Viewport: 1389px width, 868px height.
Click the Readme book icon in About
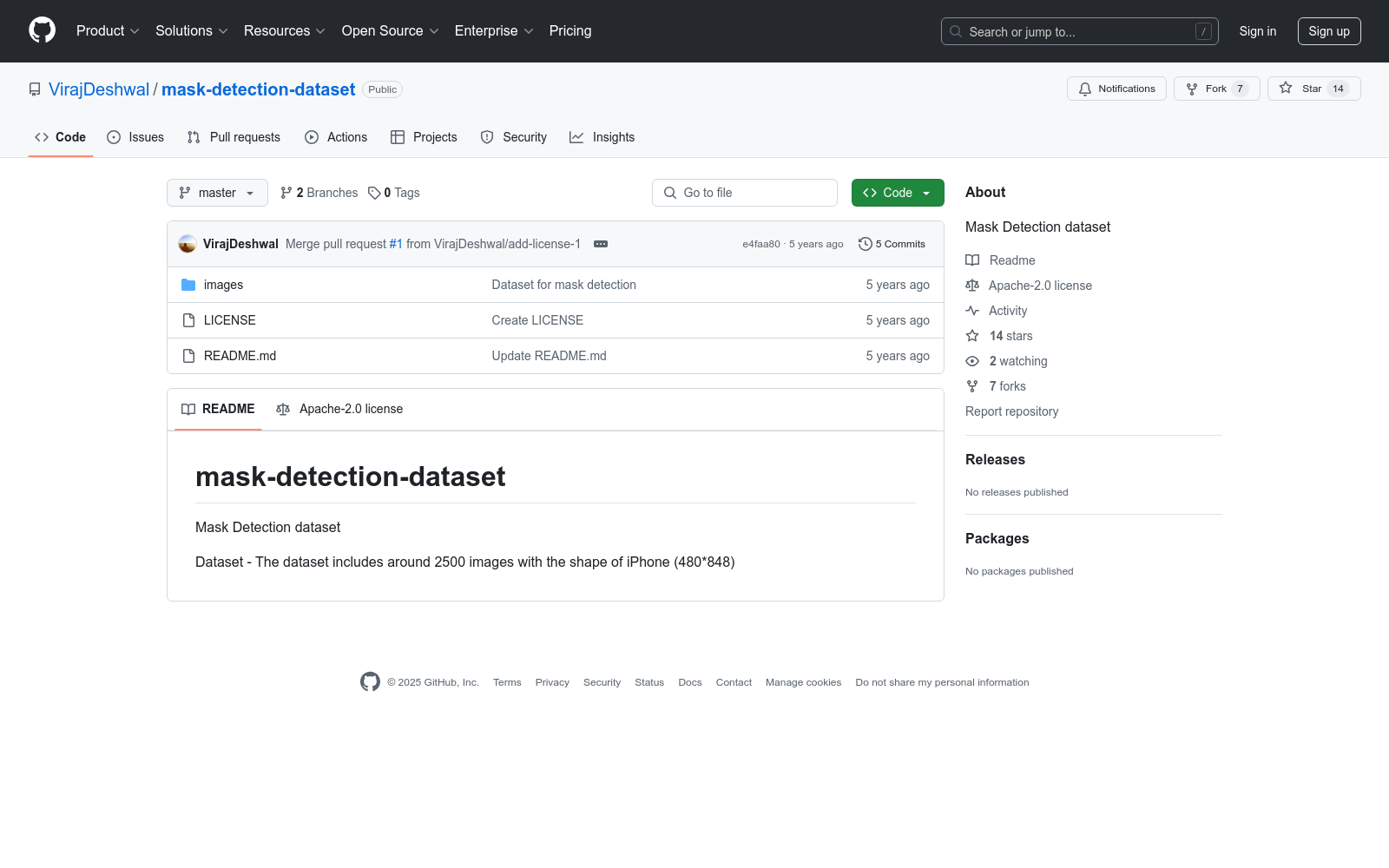972,260
